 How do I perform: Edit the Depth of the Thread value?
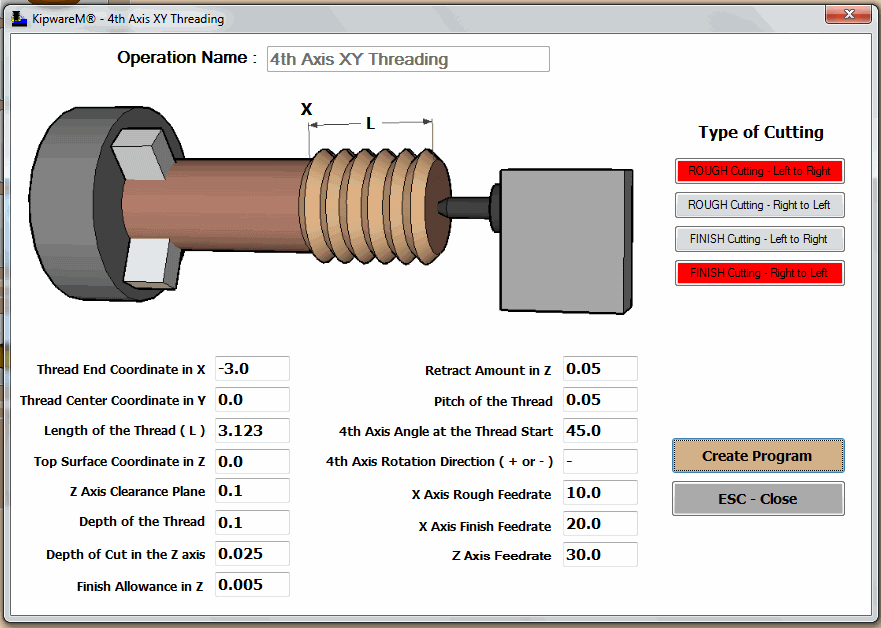pos(251,523)
